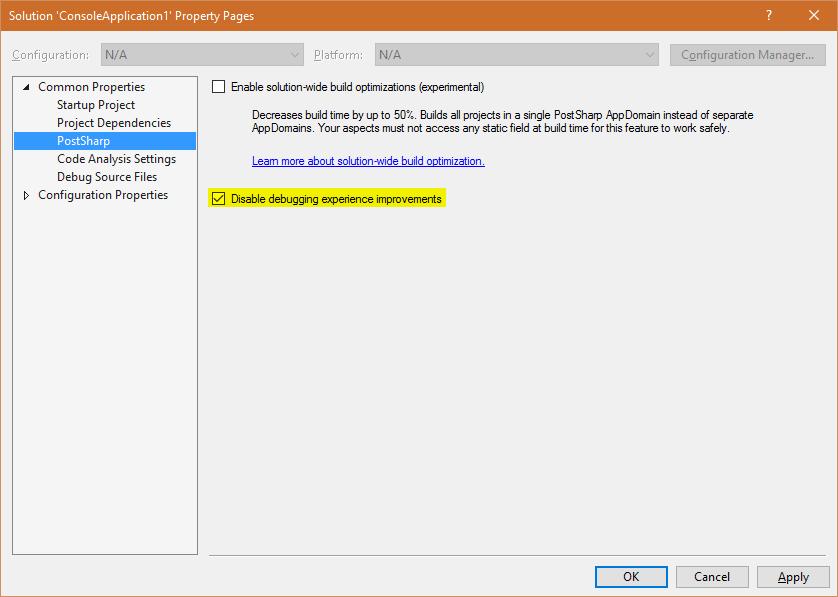Open Learn more about solution-wide build optimization link

point(368,161)
